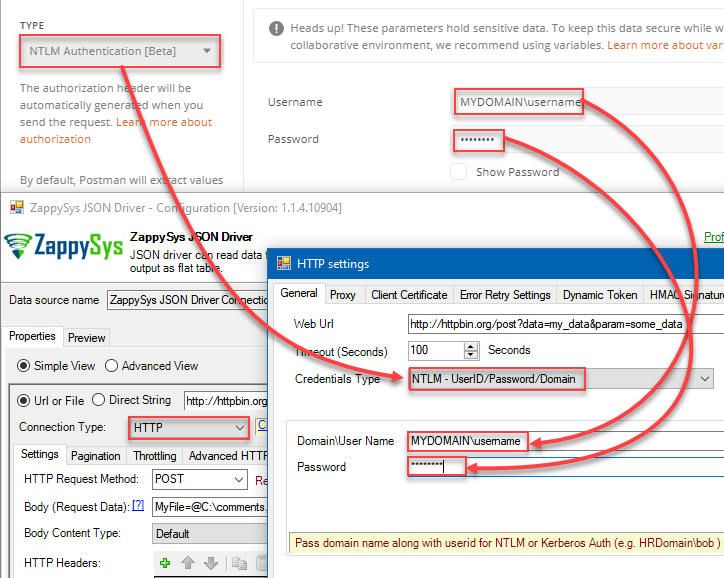
Task: Click the HTTP settings window title icon
Action: 284,263
